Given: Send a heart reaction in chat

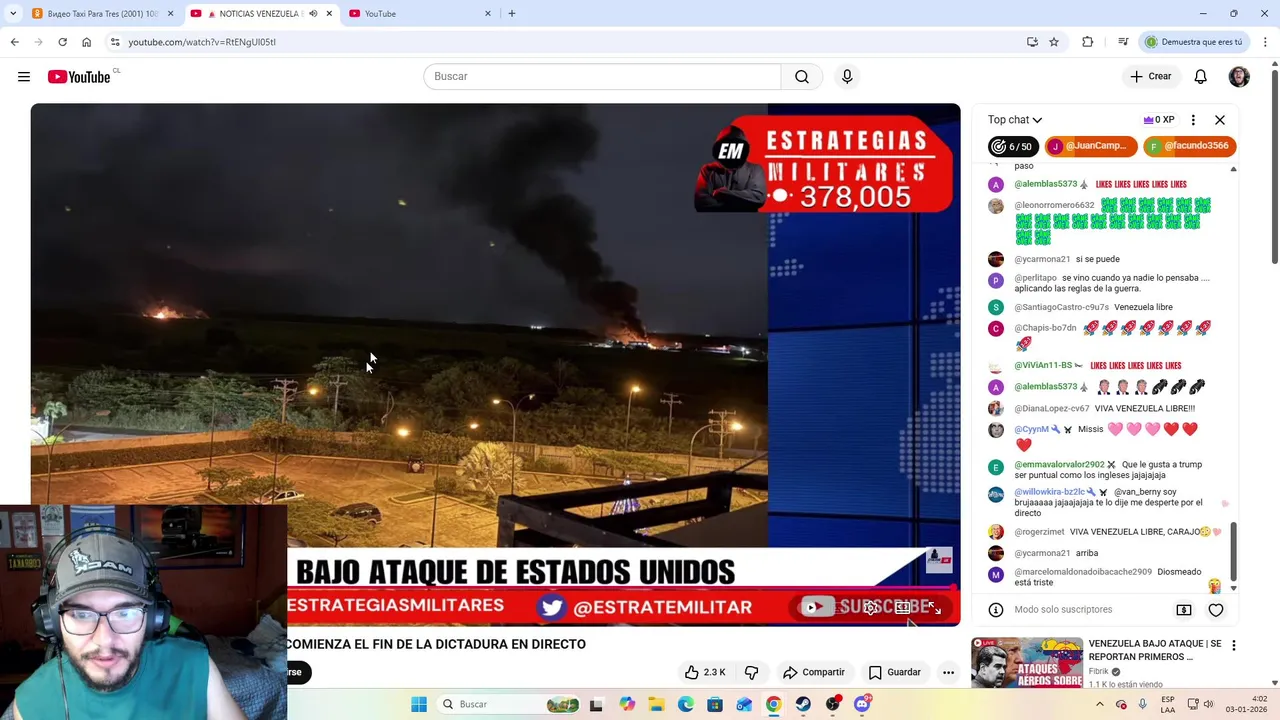Looking at the screenshot, I should coord(1216,610).
